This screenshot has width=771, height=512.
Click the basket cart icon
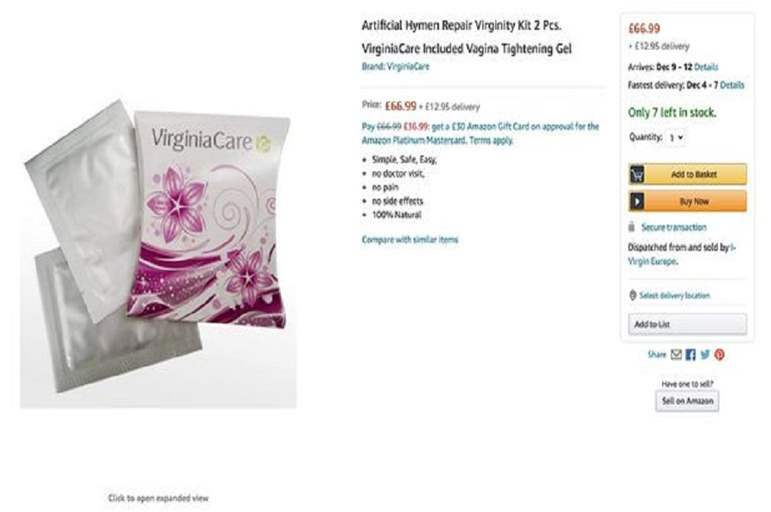[x=637, y=174]
